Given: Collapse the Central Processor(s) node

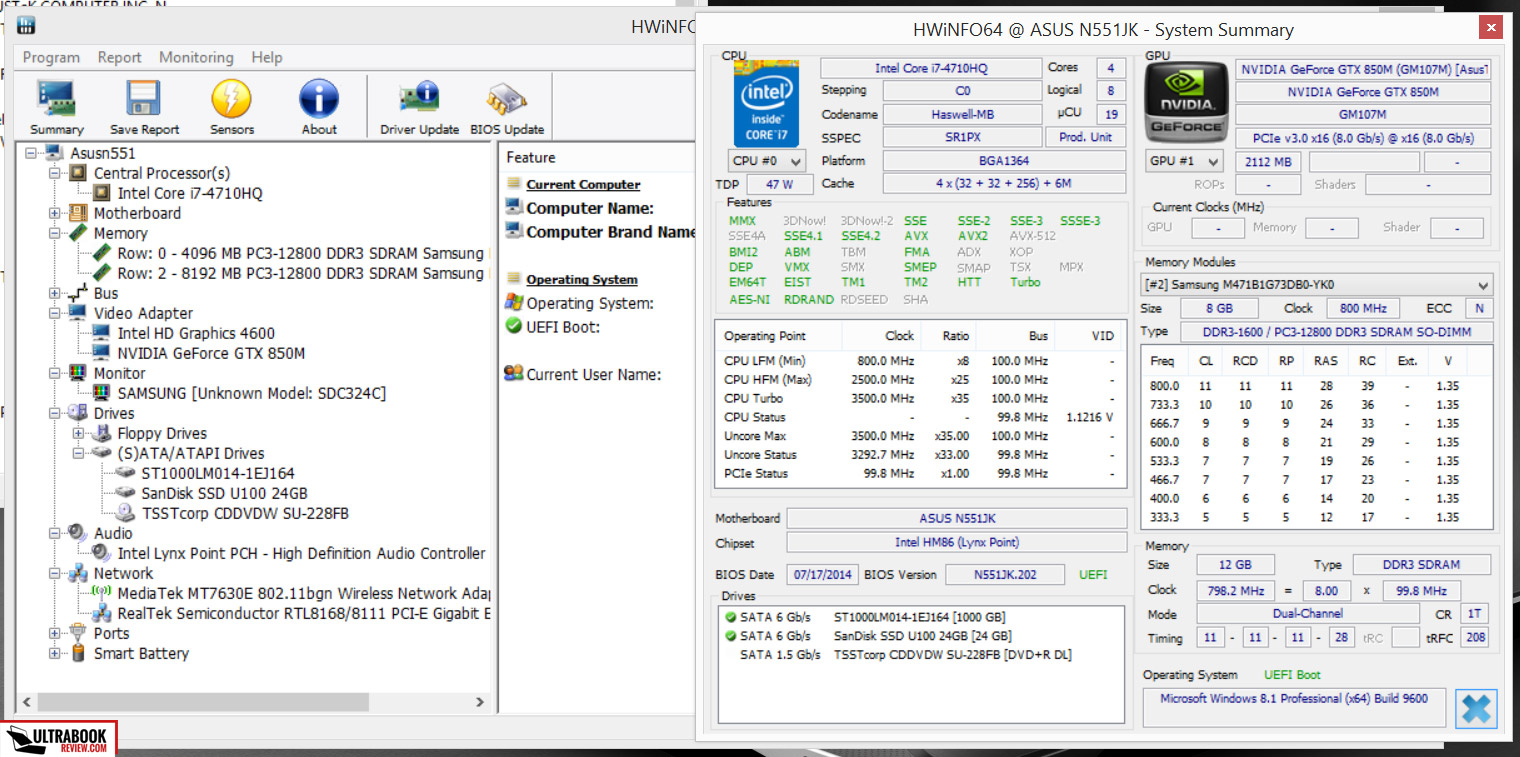Looking at the screenshot, I should [55, 173].
